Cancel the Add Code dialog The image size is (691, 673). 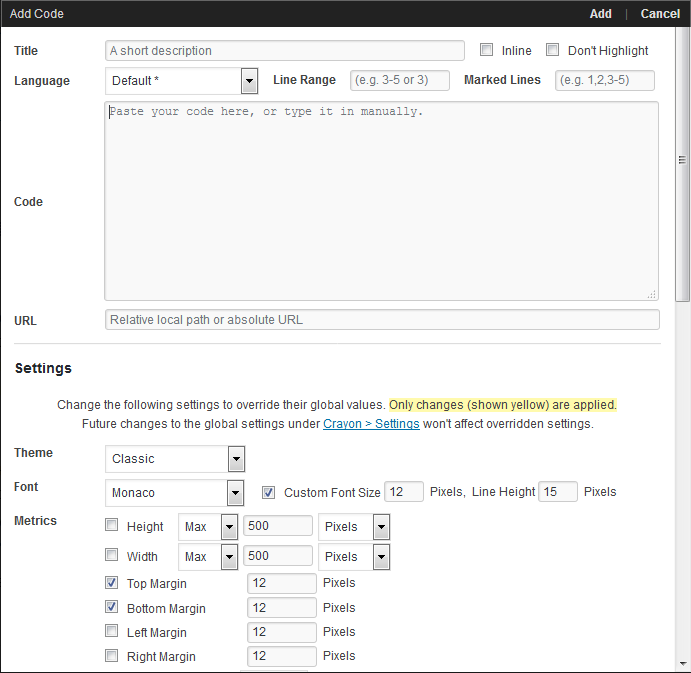point(660,14)
